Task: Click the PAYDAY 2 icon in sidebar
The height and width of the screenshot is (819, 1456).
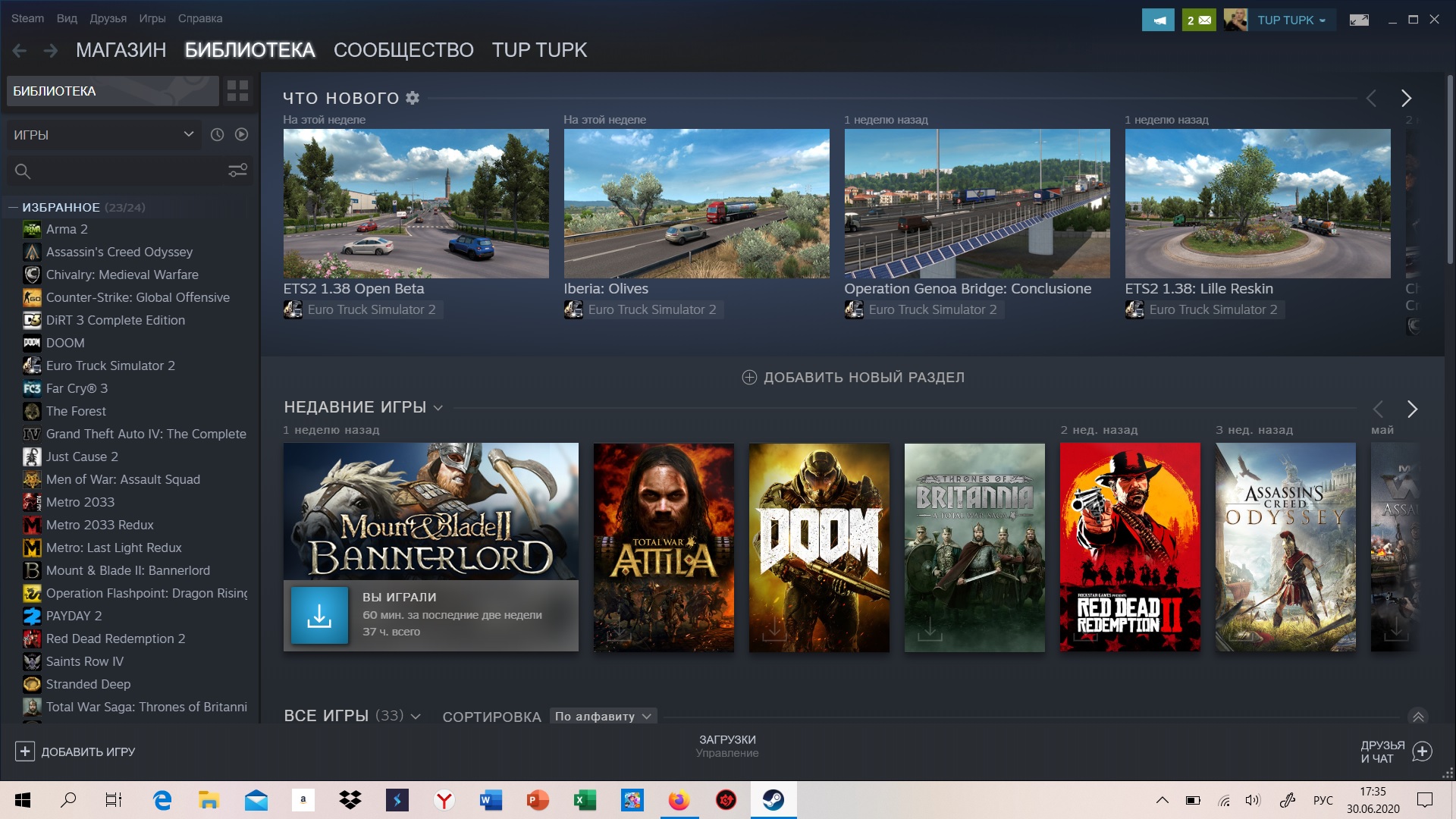Action: coord(32,616)
